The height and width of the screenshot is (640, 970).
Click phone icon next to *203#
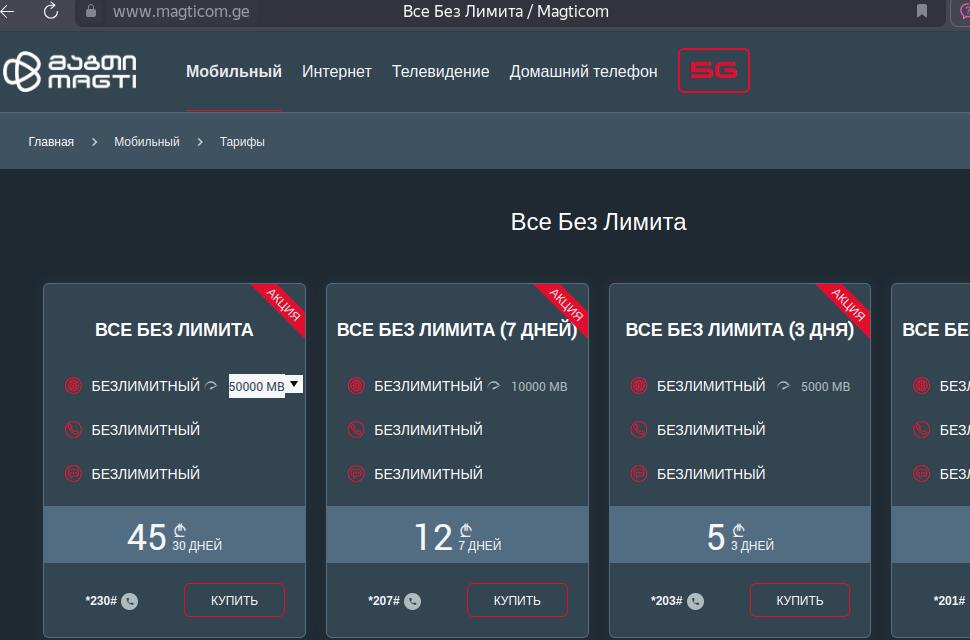click(695, 601)
